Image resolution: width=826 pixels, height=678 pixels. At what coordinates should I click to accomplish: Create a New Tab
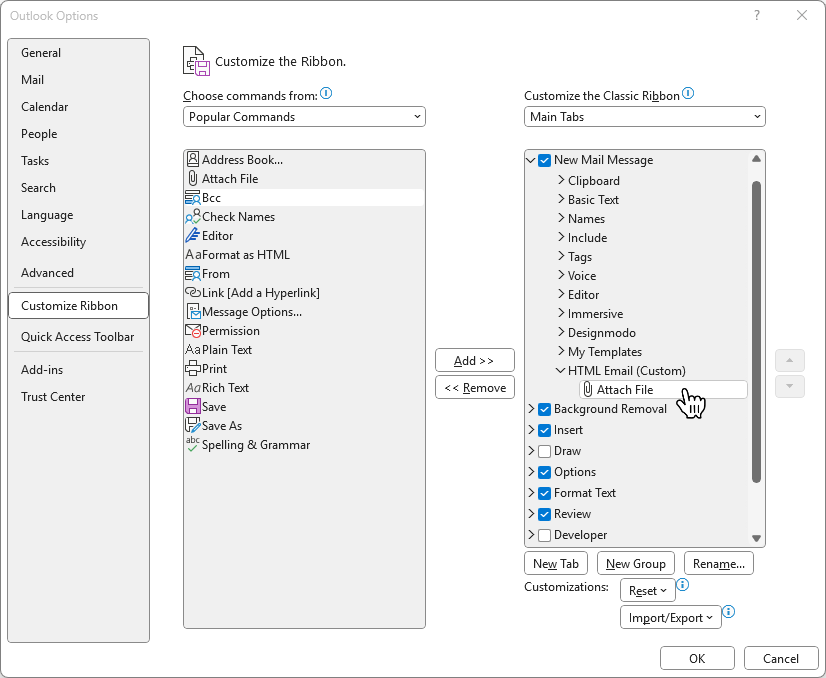556,564
